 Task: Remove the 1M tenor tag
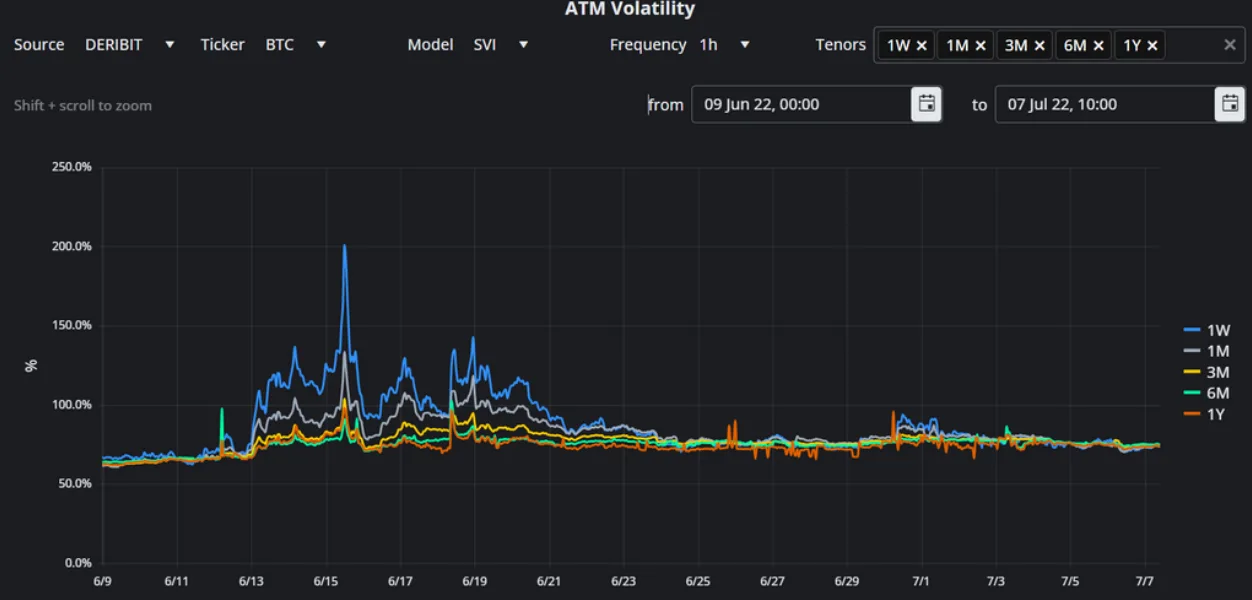(981, 45)
